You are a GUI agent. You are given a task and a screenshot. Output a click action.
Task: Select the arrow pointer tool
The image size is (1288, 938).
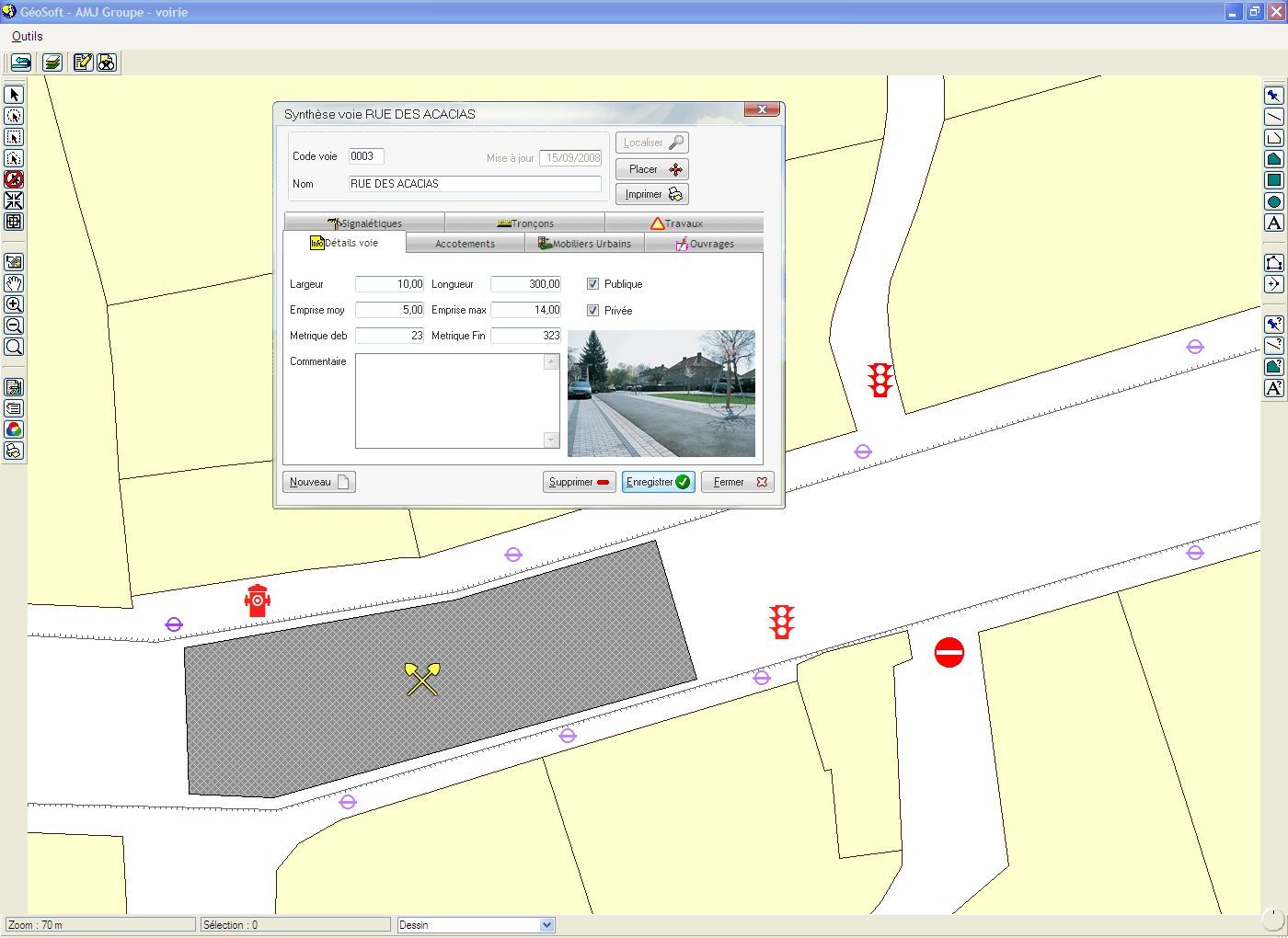tap(14, 95)
